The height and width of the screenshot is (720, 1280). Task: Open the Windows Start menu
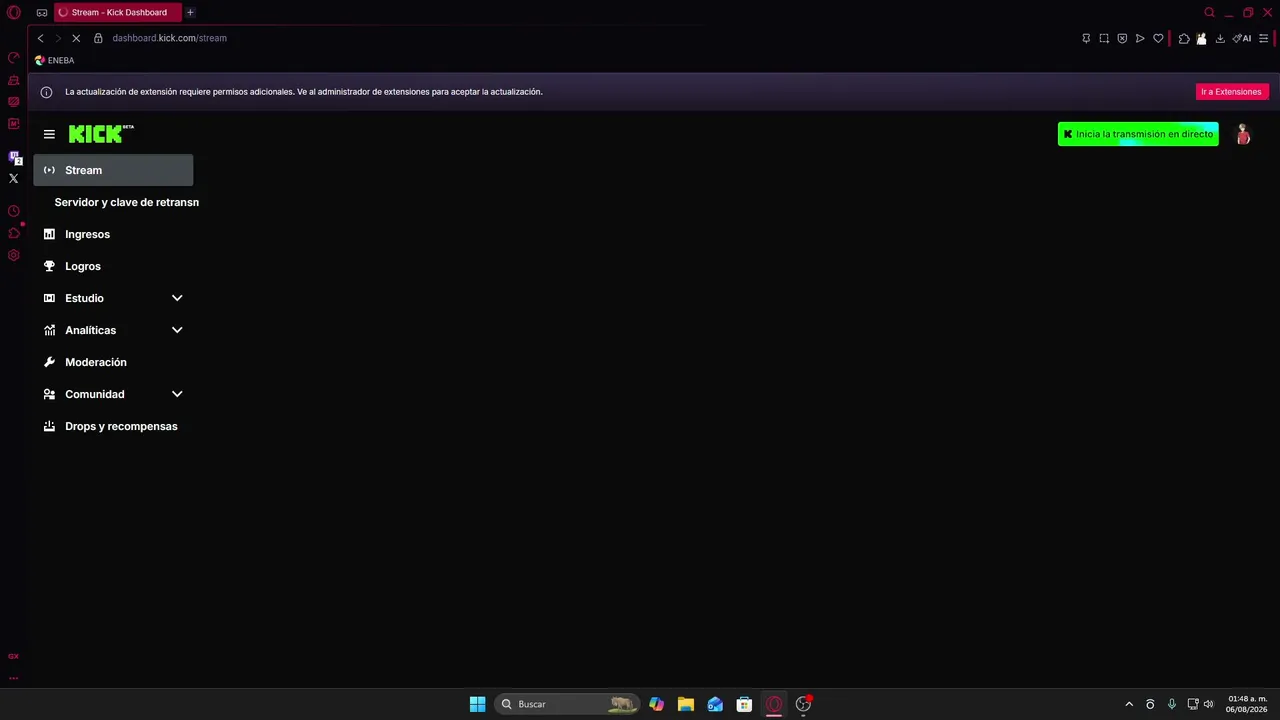point(478,704)
